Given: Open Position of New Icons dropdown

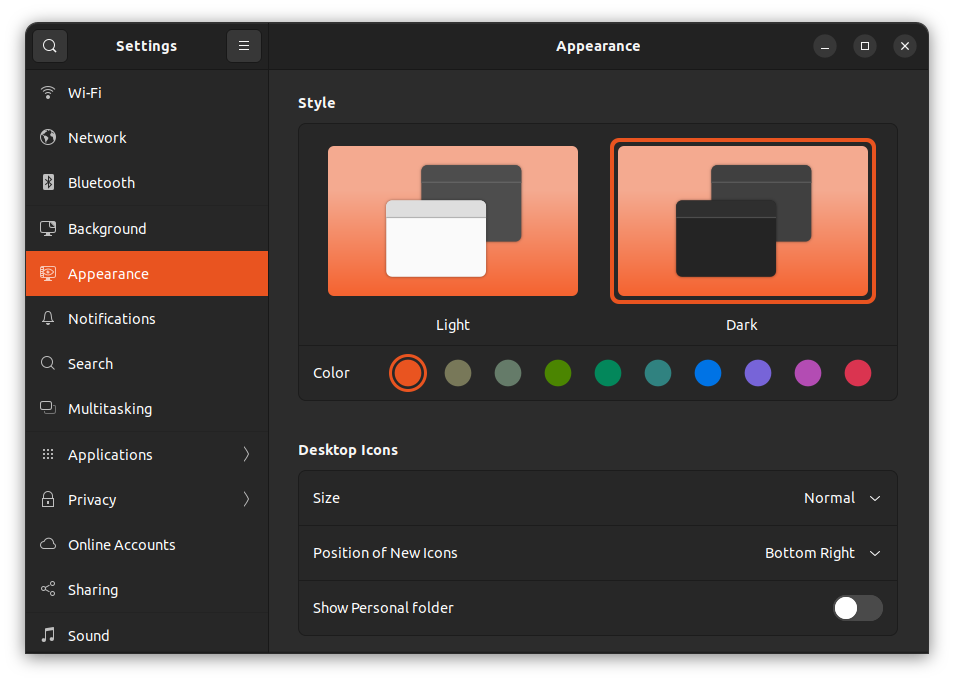Looking at the screenshot, I should [x=822, y=553].
